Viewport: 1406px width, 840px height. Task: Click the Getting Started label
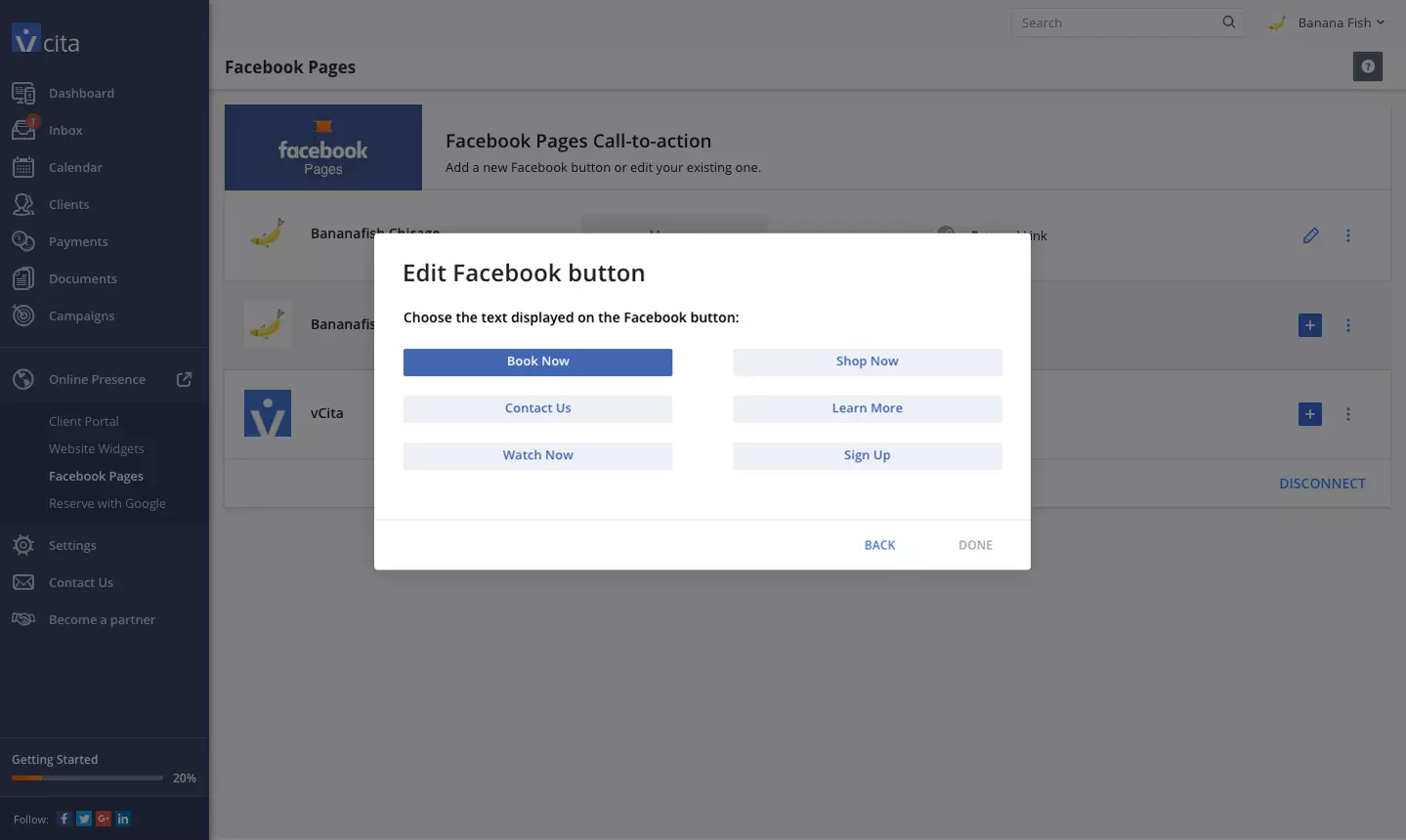[x=55, y=759]
